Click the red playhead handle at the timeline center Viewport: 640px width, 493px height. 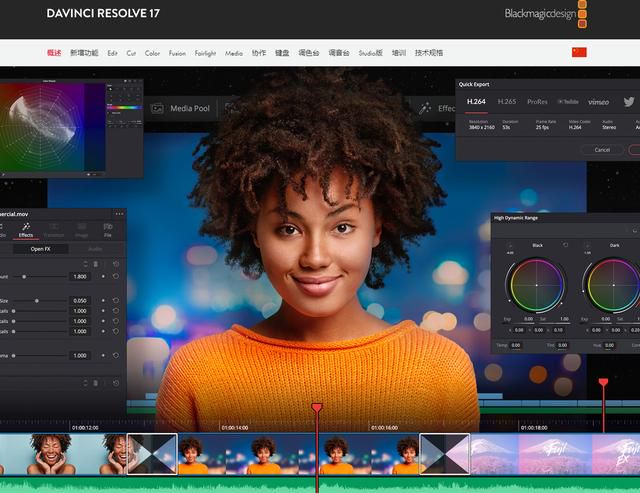(x=317, y=407)
